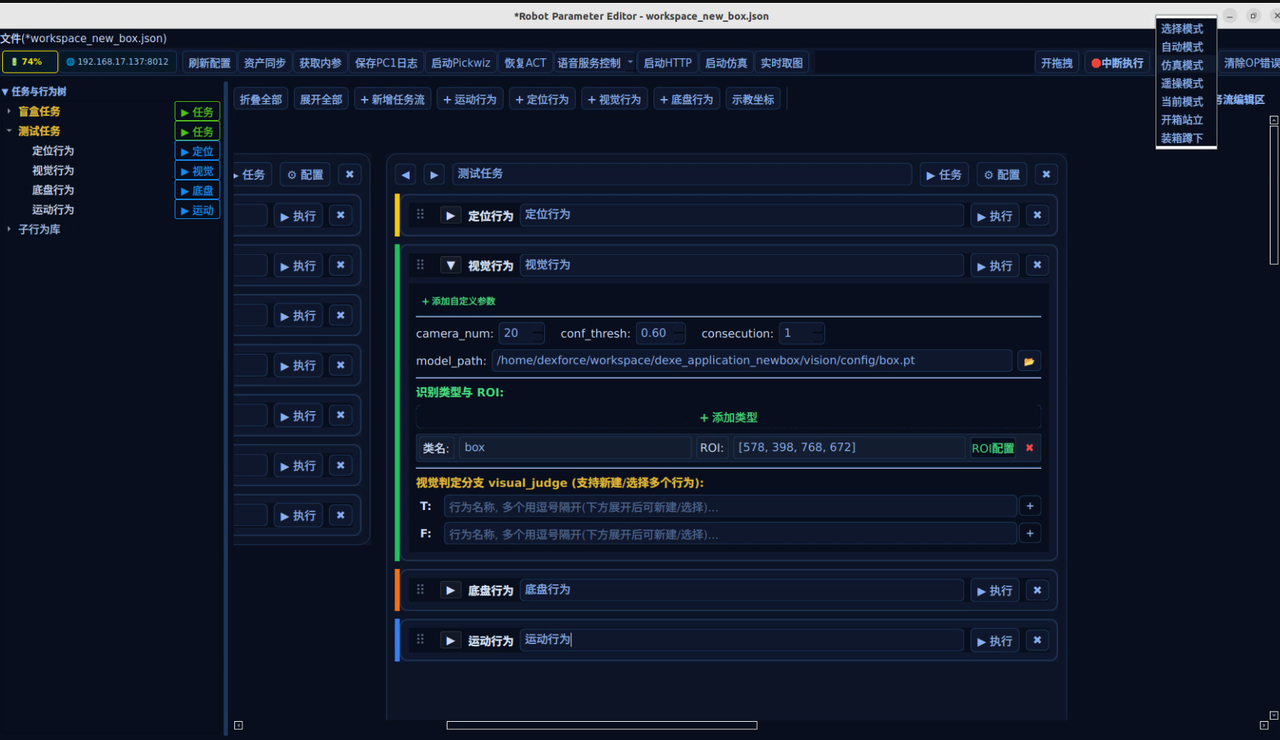This screenshot has width=1280, height=740.
Task: Expand the 底盘行为 row arrow
Action: (x=450, y=590)
